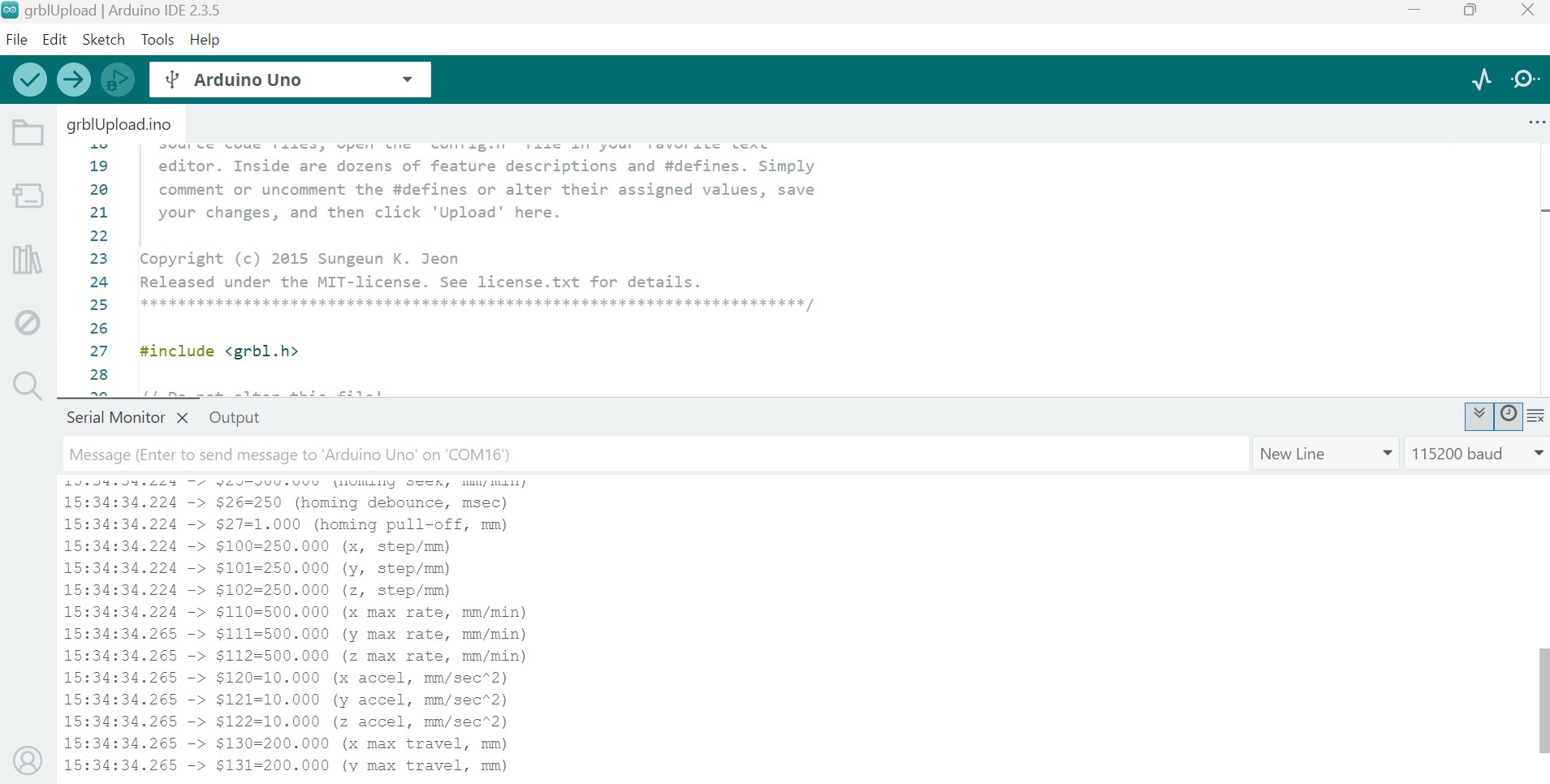This screenshot has height=784, width=1550.
Task: Click the $26=250 homing debounce line
Action: tap(285, 502)
